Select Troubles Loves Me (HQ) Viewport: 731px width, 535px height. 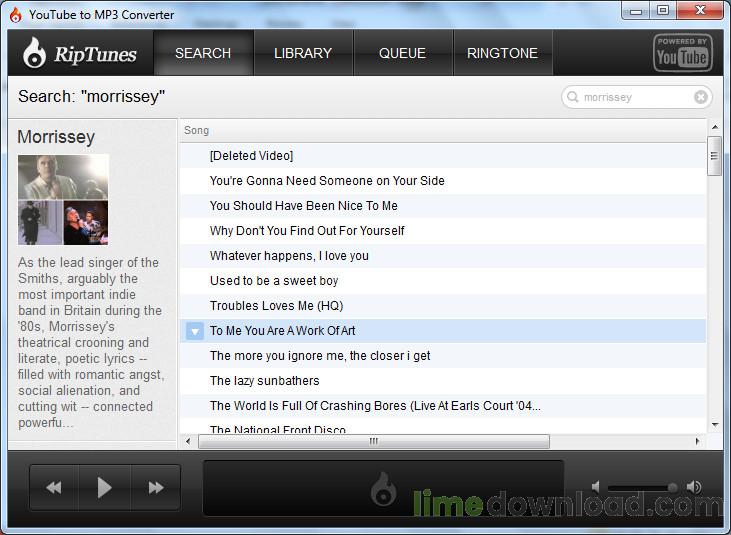(x=443, y=306)
